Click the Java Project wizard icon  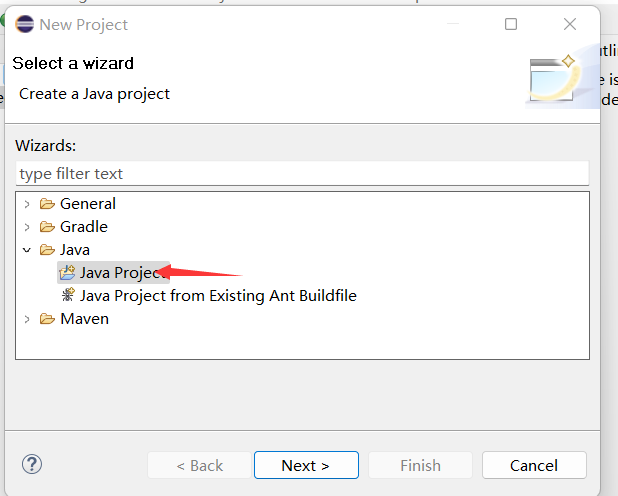(x=67, y=273)
